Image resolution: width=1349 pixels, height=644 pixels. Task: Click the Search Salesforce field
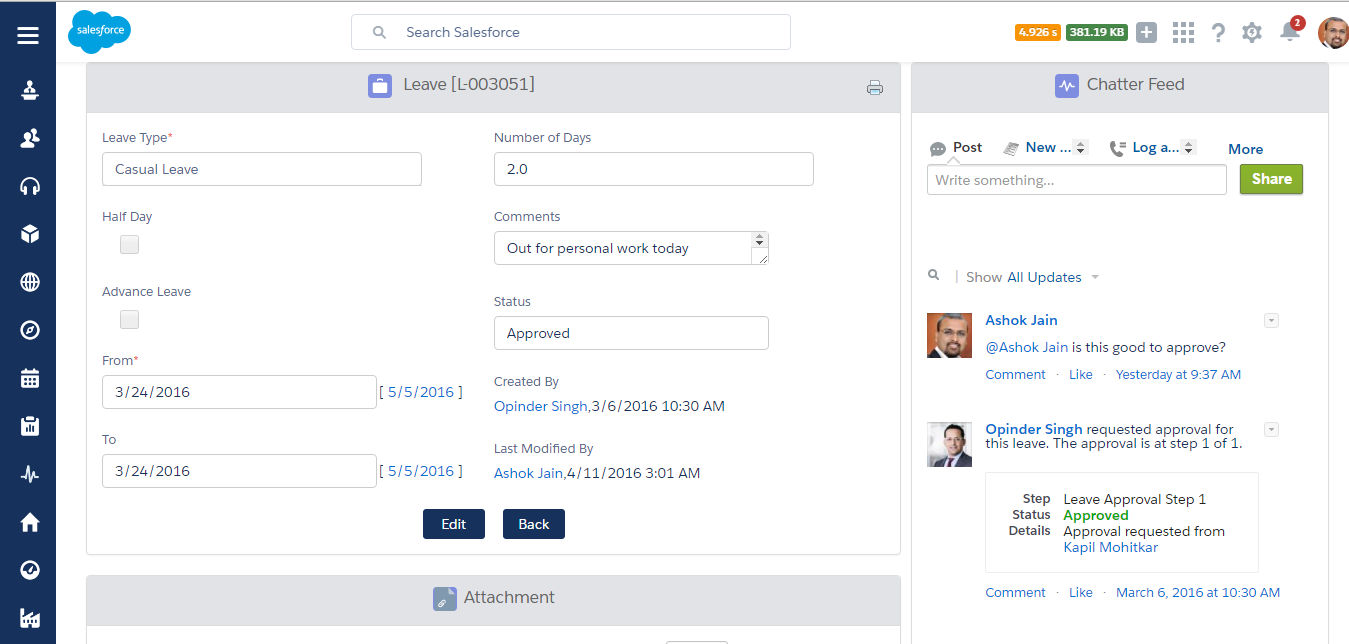[571, 32]
